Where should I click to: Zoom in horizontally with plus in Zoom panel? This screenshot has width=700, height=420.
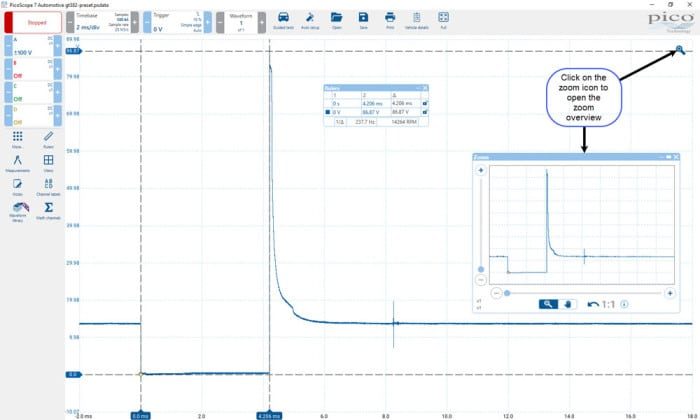coord(670,293)
